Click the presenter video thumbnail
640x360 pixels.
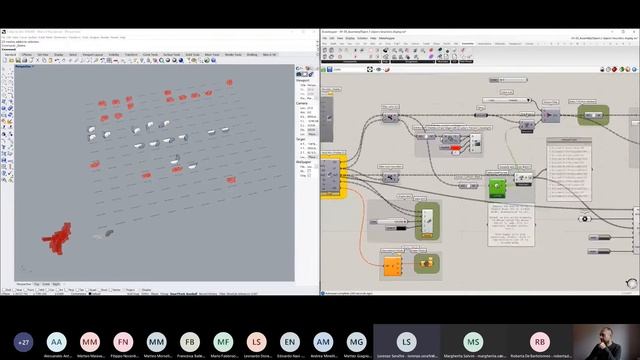click(x=606, y=342)
